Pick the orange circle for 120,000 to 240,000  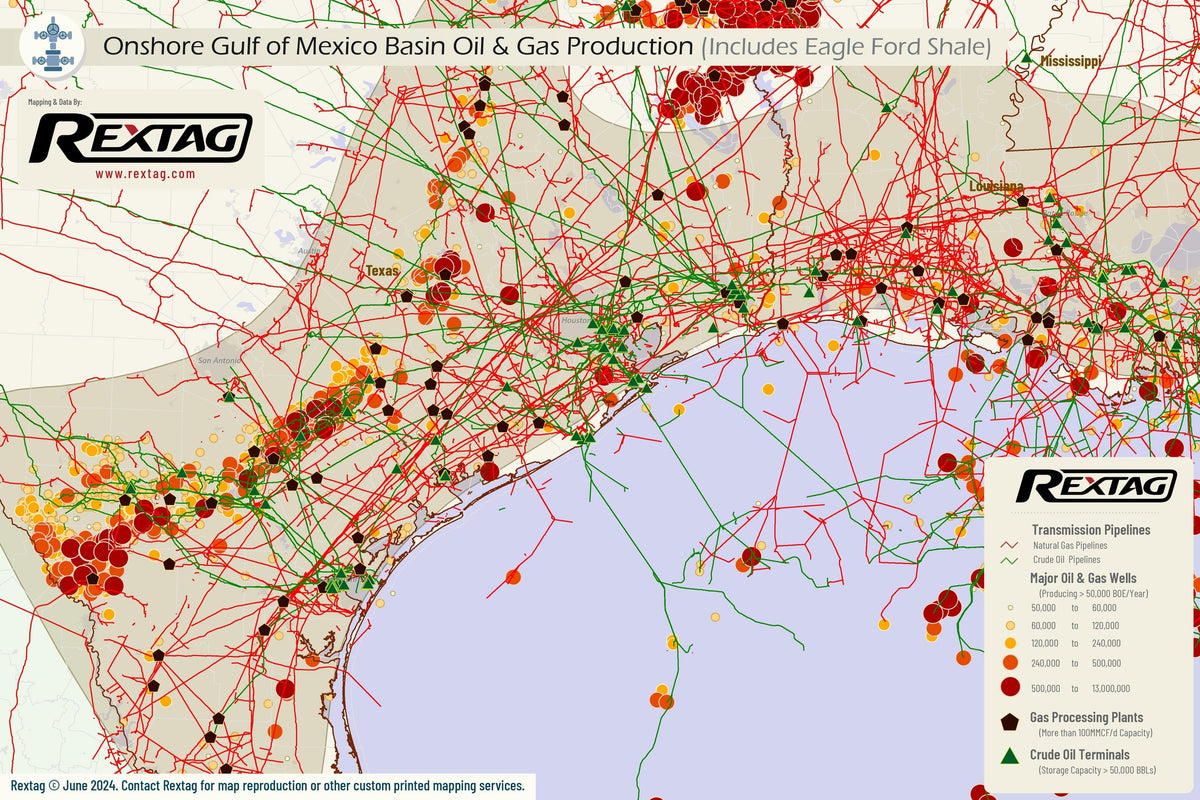pyautogui.click(x=1010, y=643)
